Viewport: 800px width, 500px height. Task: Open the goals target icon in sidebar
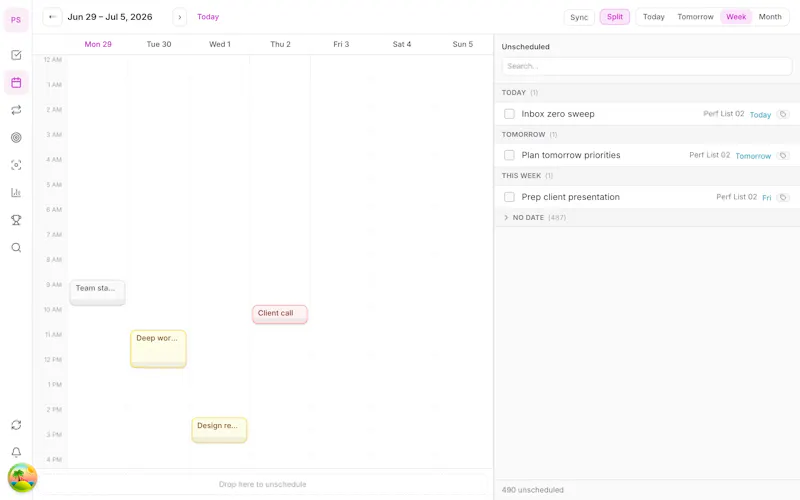pyautogui.click(x=16, y=137)
